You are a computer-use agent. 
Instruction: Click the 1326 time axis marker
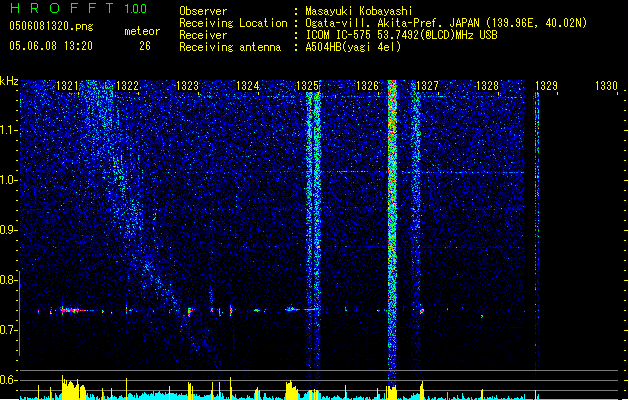coord(367,86)
